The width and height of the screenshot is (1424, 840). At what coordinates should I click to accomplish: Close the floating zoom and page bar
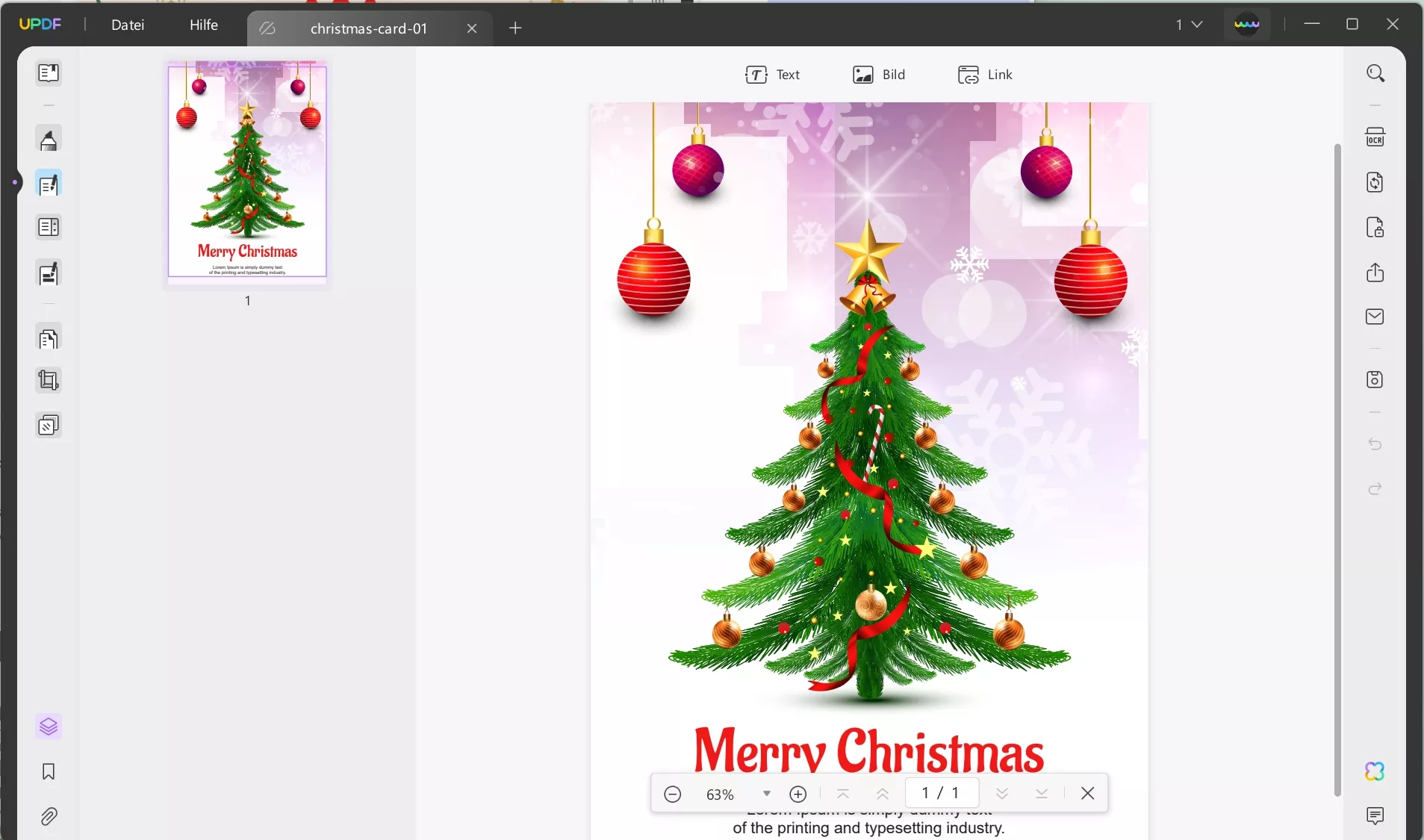point(1088,794)
